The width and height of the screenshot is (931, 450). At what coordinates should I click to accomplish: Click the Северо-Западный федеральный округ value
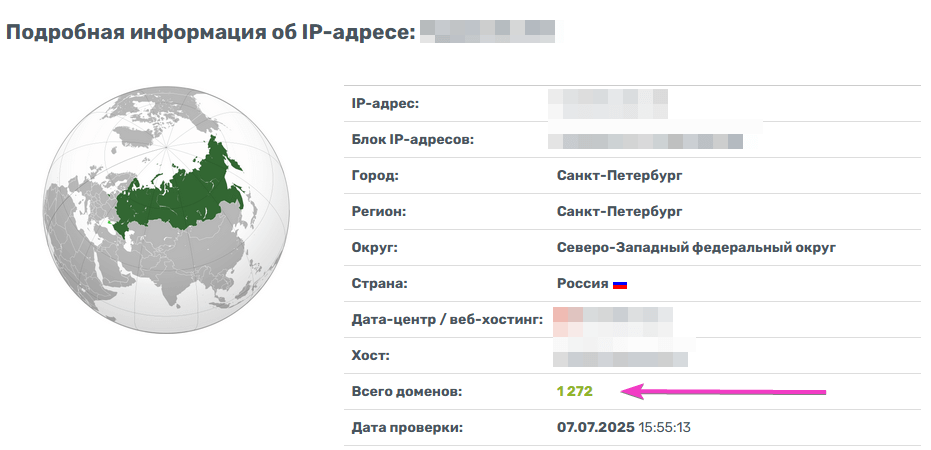click(x=696, y=247)
